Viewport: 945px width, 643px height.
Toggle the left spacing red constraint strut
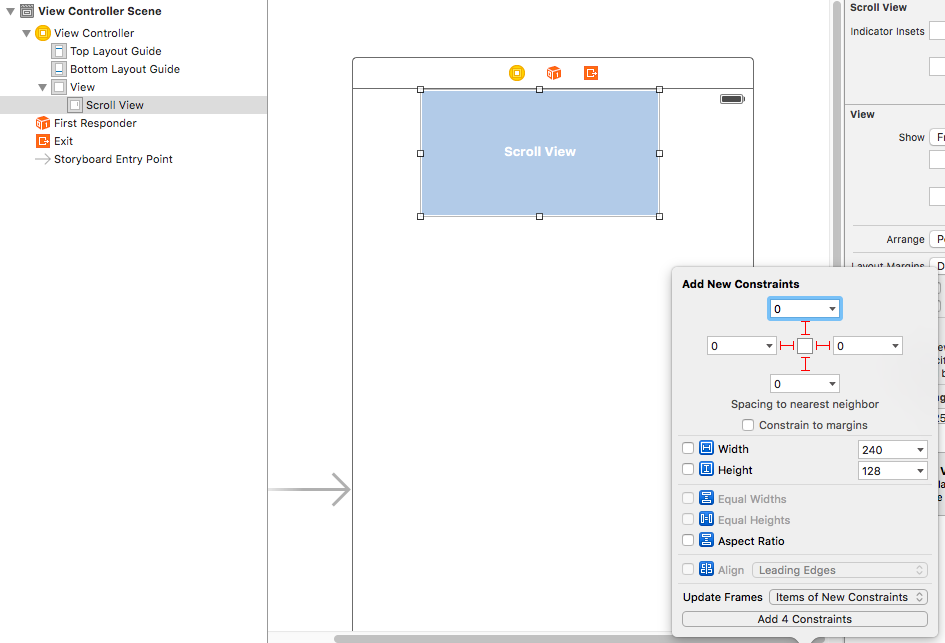786,346
